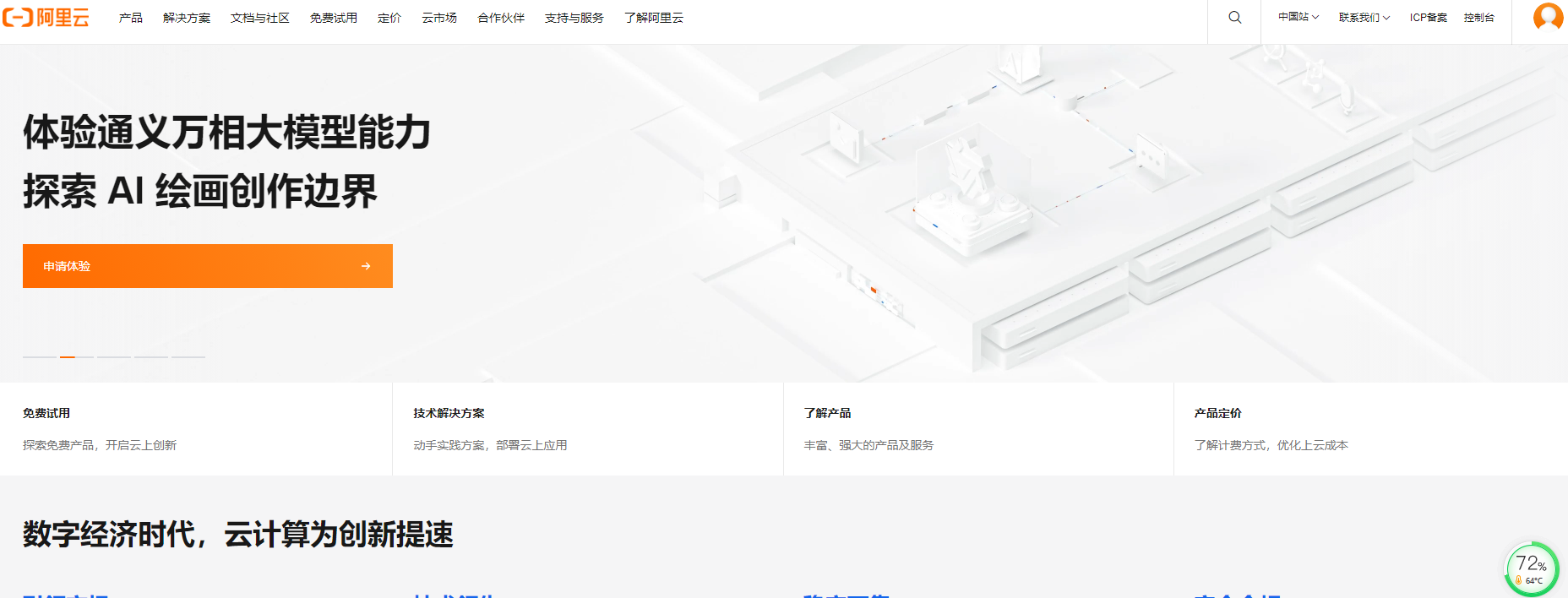Select the third banner carousel indicator
This screenshot has width=1568, height=598.
coord(114,357)
